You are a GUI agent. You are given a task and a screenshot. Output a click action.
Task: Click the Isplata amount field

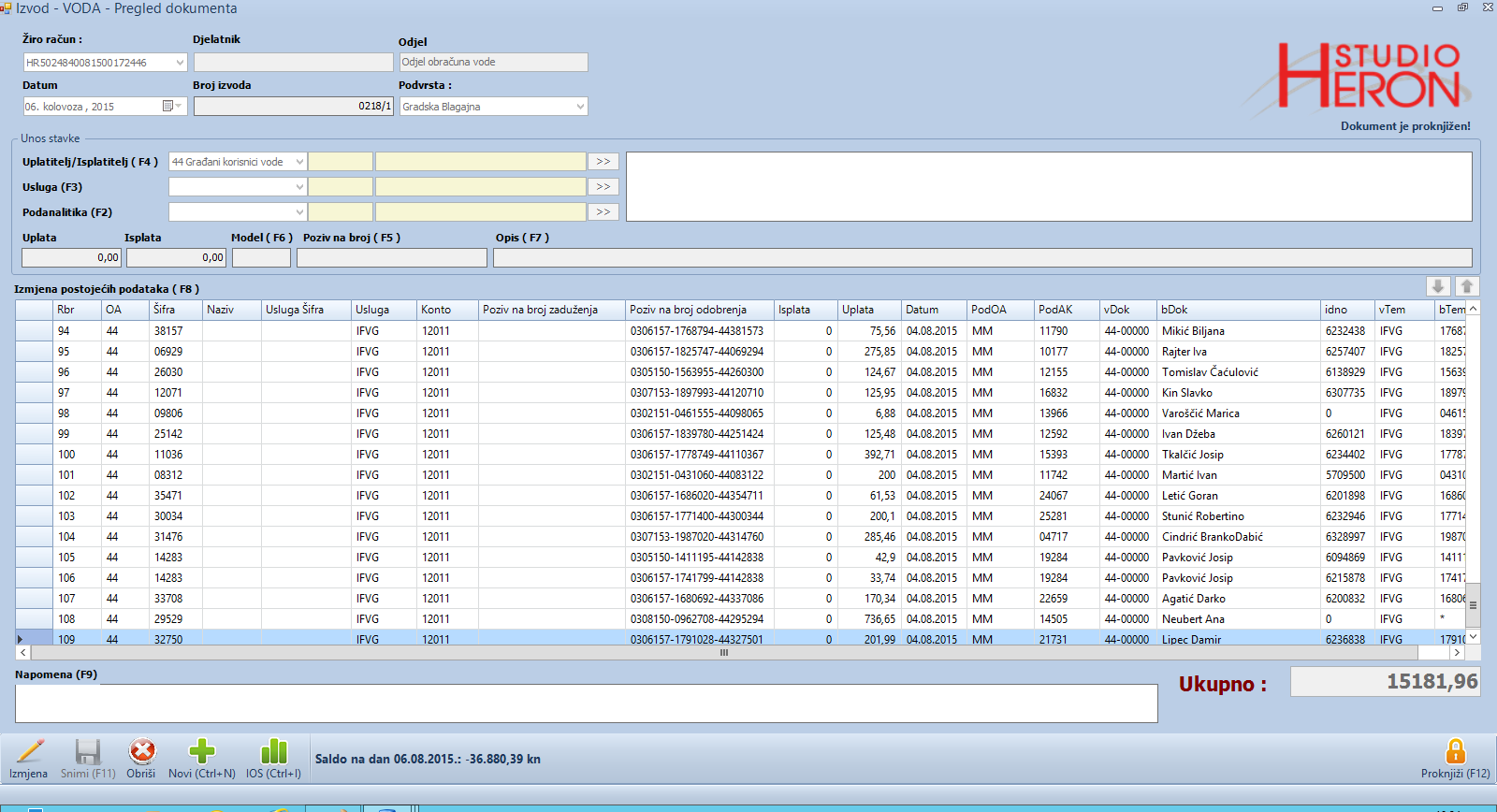[x=177, y=257]
